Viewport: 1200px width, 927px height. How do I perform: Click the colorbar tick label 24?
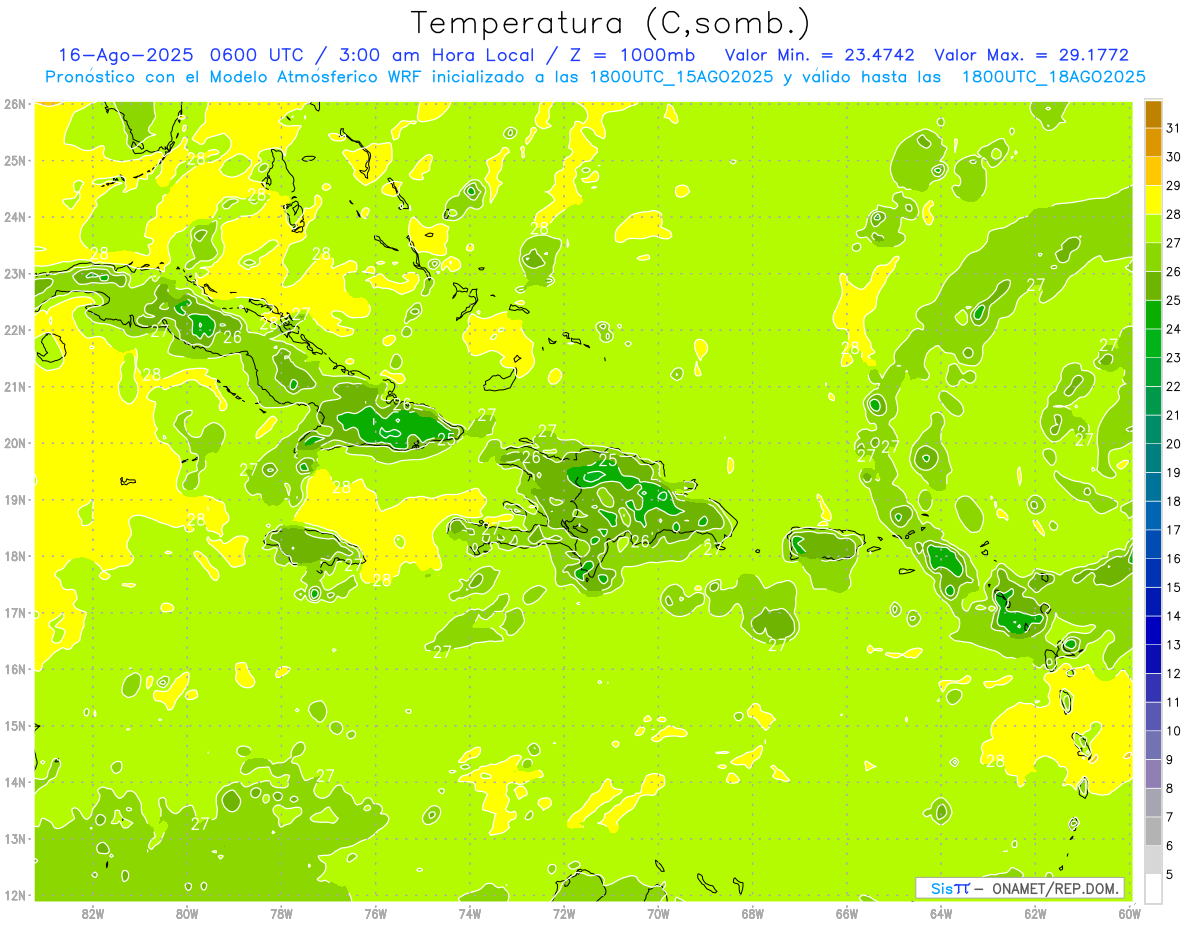[1174, 329]
